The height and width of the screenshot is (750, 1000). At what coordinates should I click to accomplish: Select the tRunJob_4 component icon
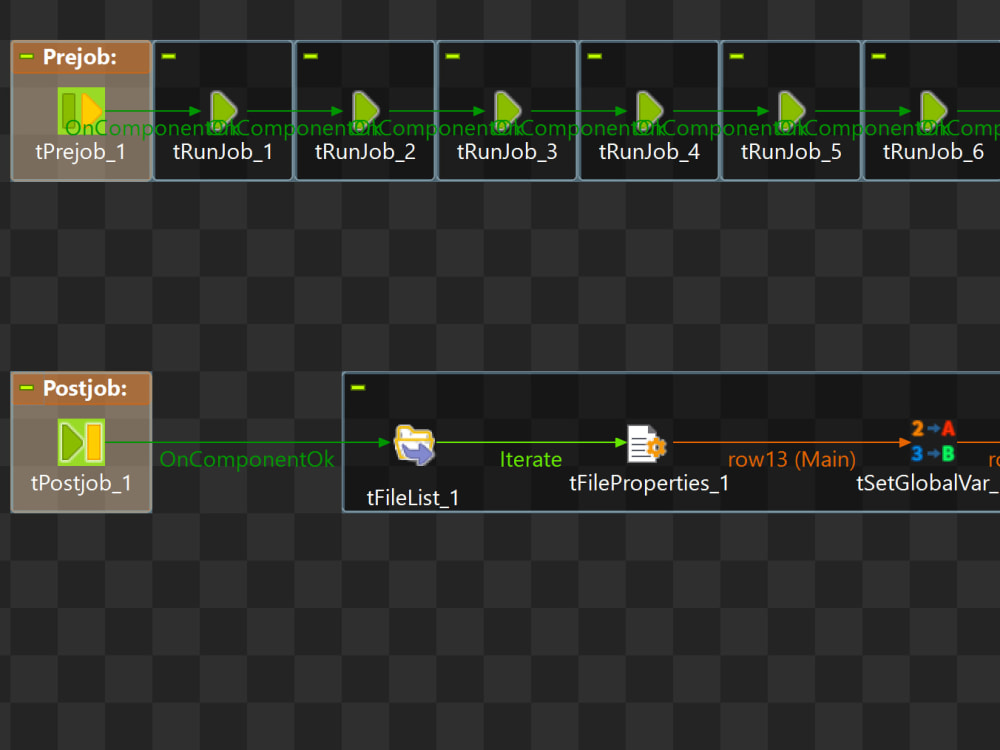click(650, 110)
